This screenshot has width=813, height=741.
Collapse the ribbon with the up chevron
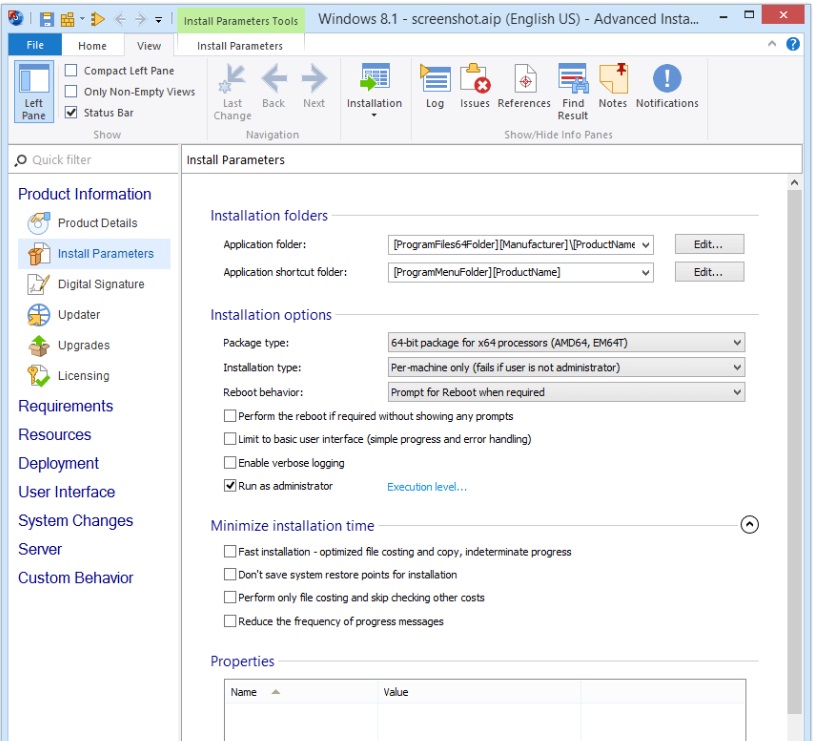click(772, 44)
